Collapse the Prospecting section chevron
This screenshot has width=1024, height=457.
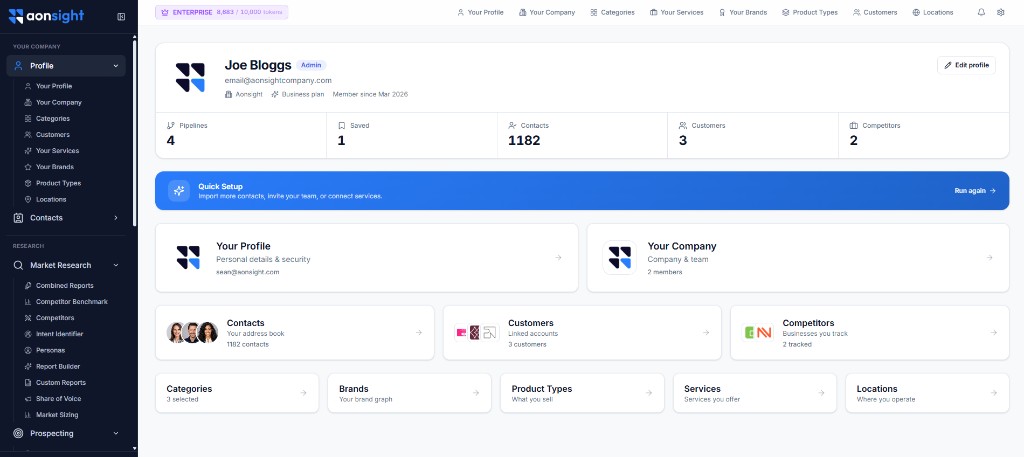pyautogui.click(x=116, y=433)
